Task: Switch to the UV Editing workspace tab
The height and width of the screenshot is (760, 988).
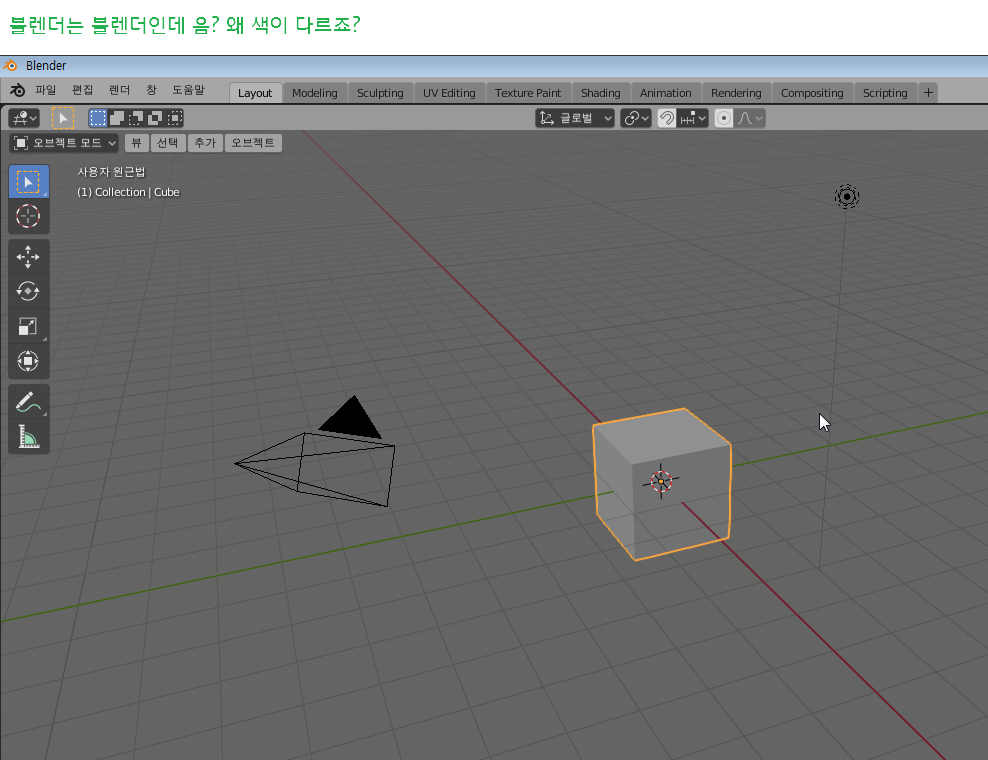Action: tap(449, 93)
